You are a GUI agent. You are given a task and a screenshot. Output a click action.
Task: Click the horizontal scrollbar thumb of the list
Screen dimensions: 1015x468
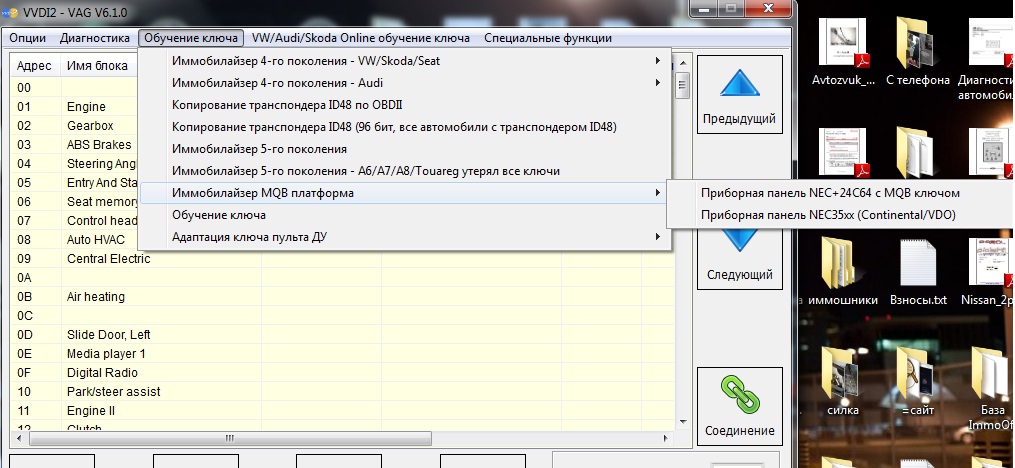click(230, 438)
